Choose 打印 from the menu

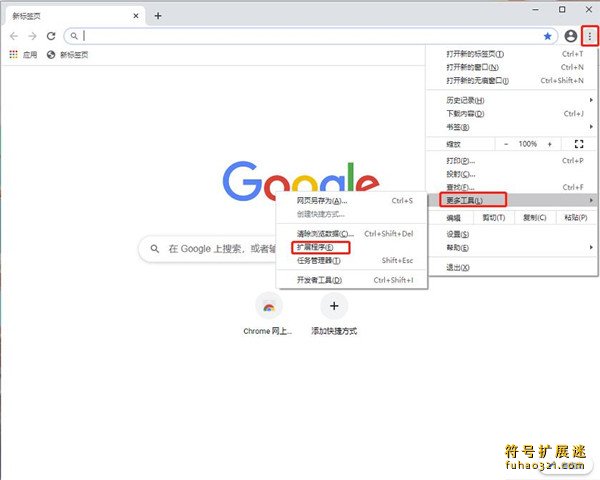tap(512, 161)
